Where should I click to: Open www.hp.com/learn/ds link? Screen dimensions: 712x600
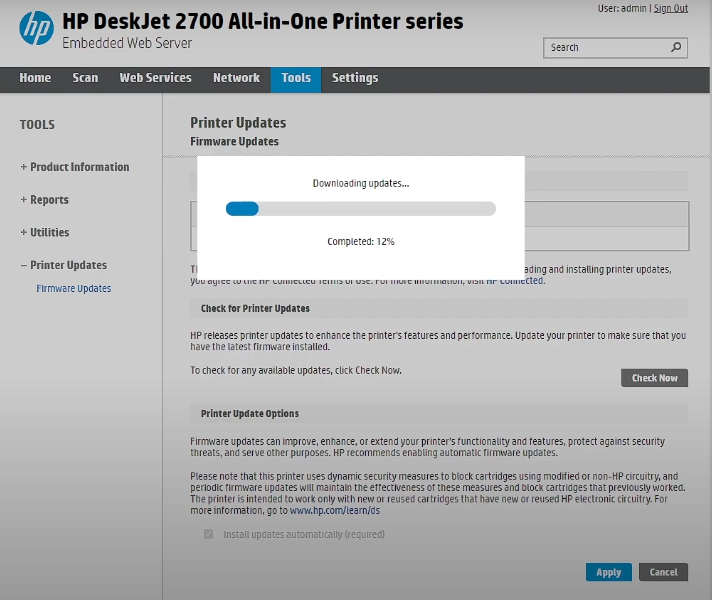point(335,511)
